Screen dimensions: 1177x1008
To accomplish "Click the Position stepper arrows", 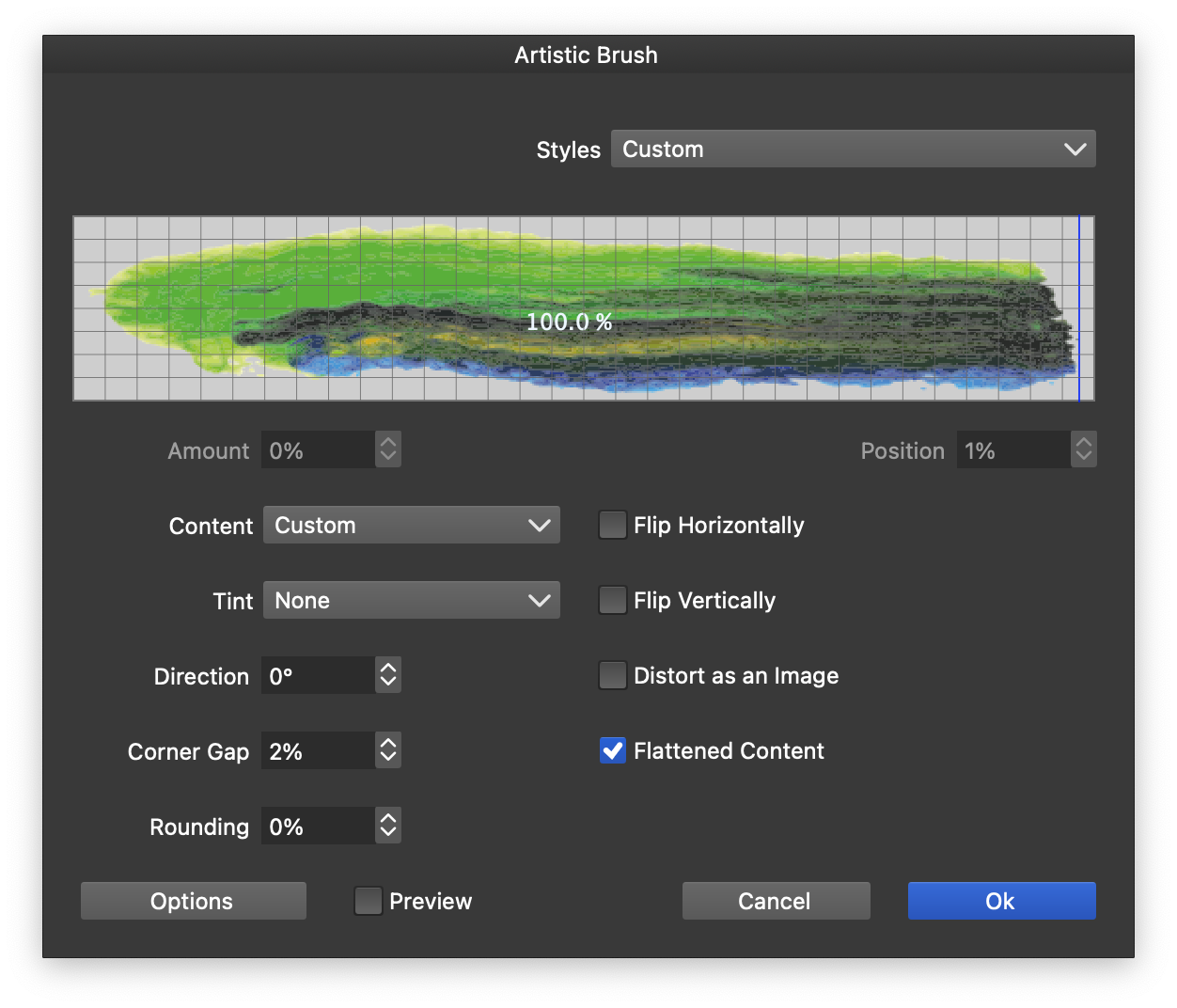I will (x=1084, y=450).
